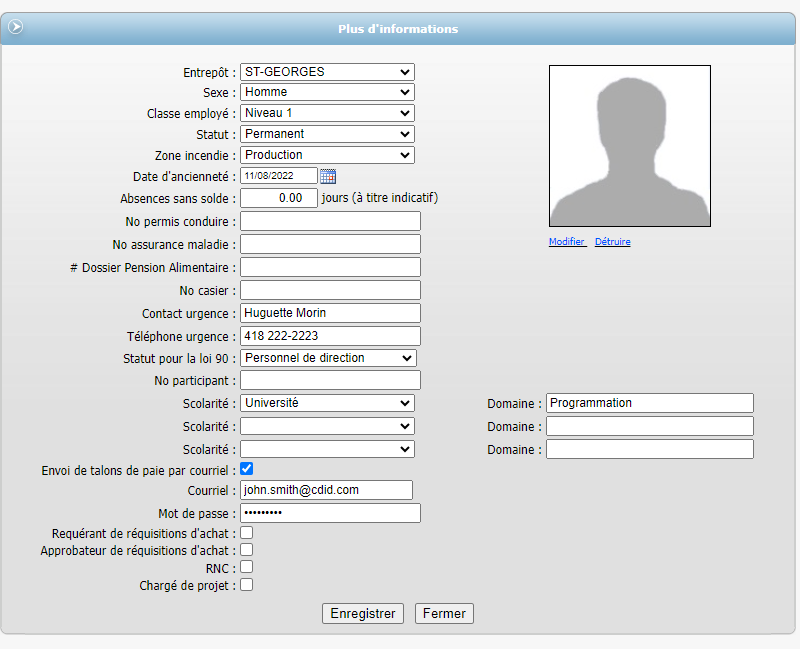800x649 pixels.
Task: Click the Fermer button
Action: (x=444, y=613)
